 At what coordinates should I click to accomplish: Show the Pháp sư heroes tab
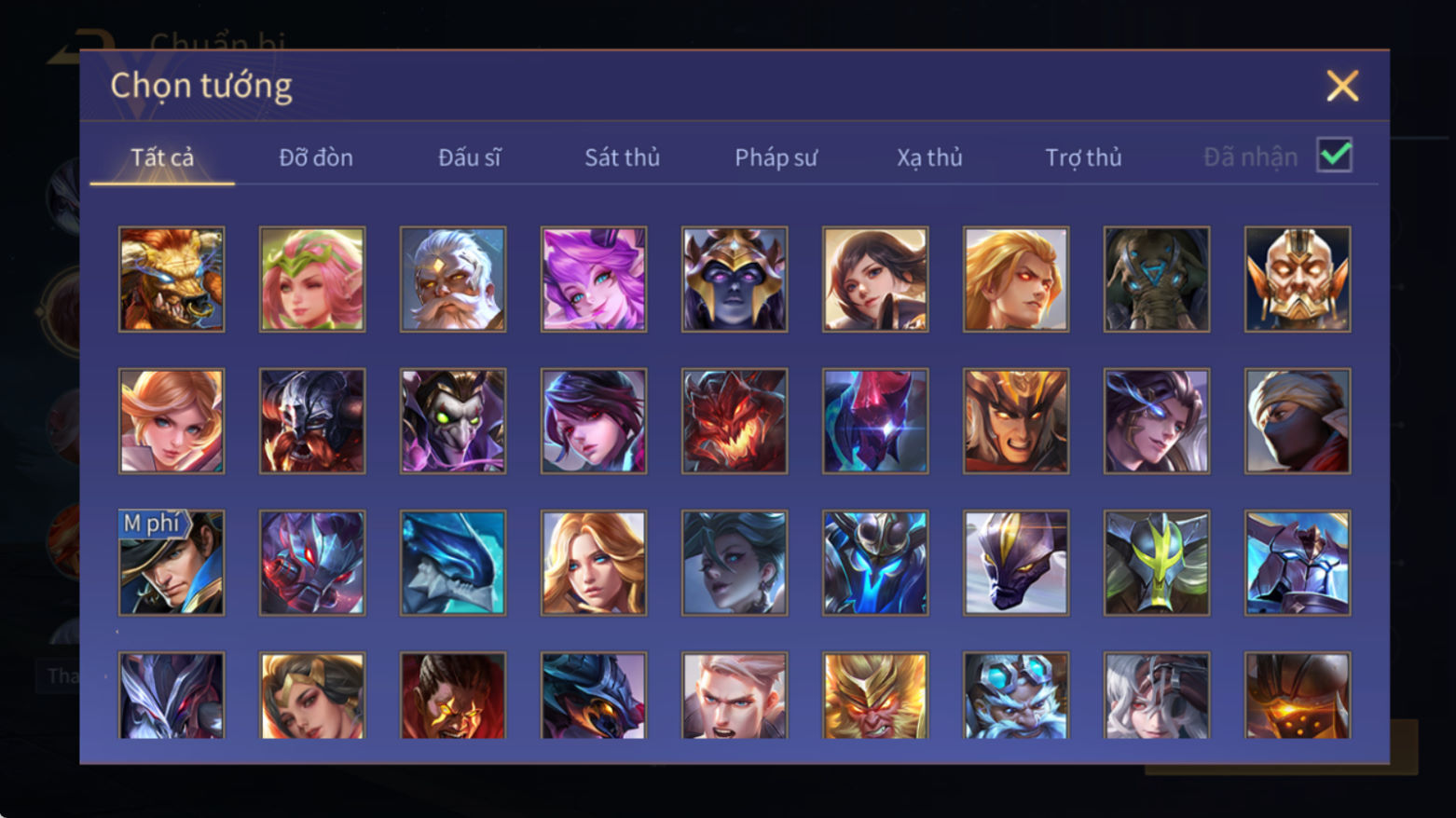point(776,157)
